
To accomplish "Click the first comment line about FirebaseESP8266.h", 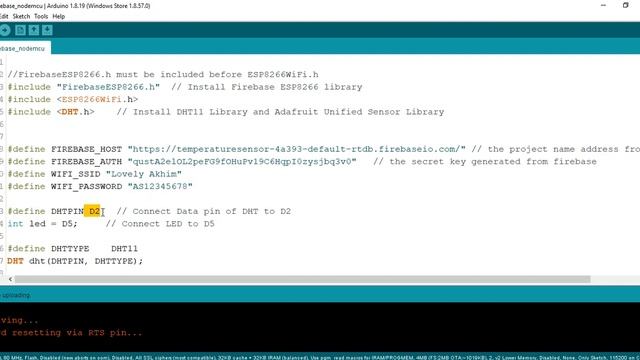I will [x=163, y=74].
